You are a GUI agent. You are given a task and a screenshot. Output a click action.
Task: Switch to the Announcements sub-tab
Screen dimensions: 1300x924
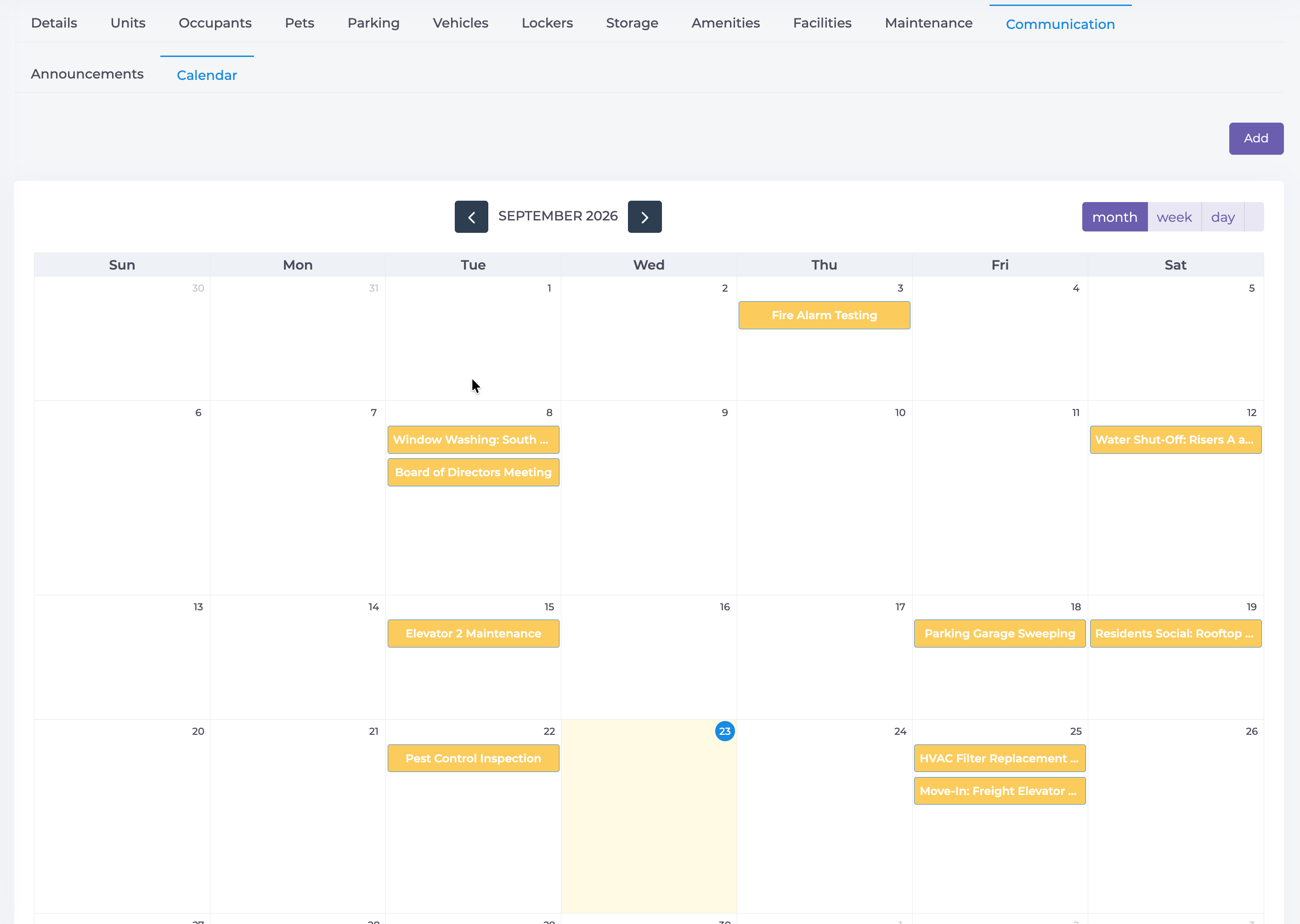pyautogui.click(x=87, y=74)
